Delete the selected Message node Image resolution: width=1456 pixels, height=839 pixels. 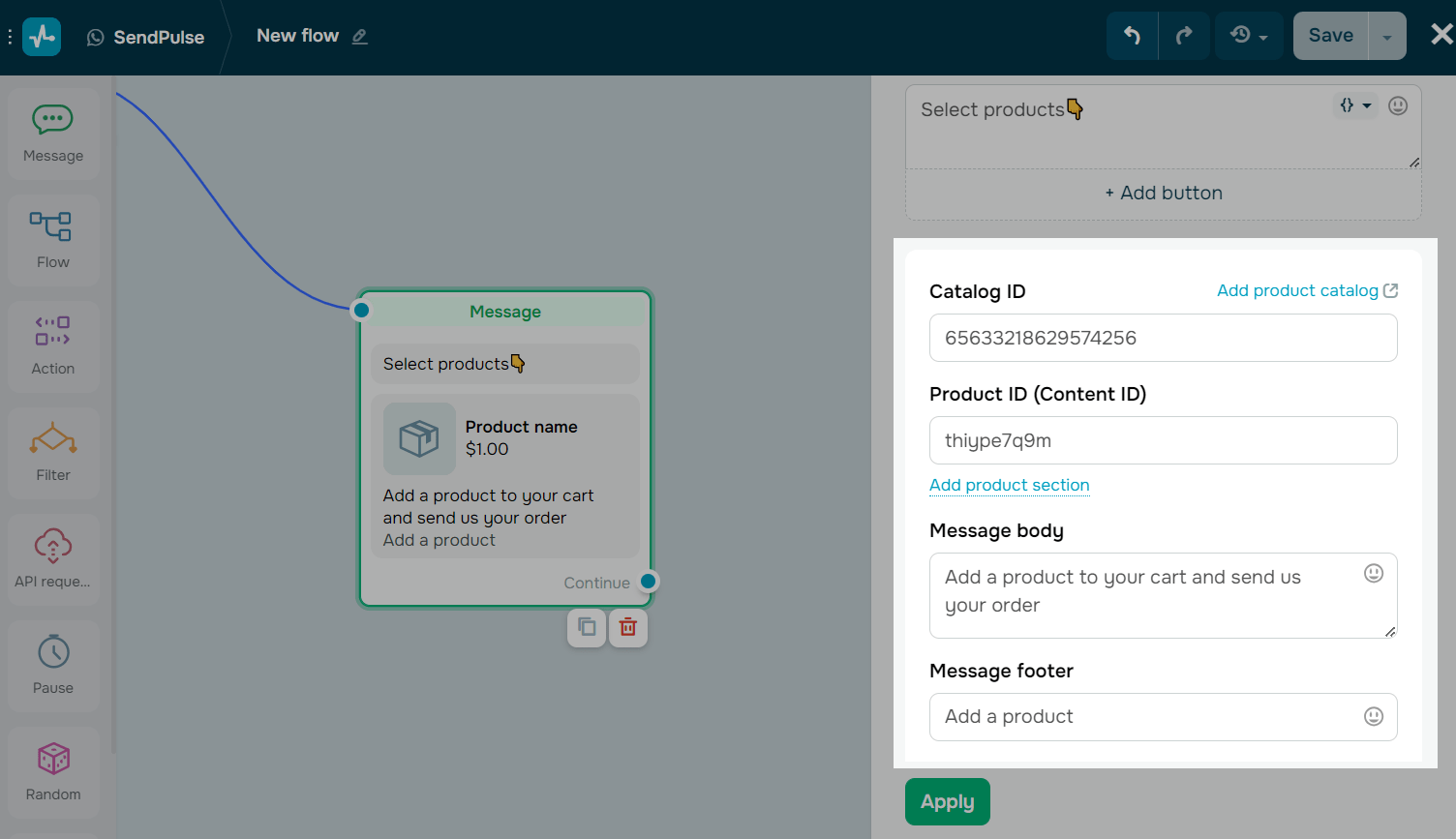pyautogui.click(x=627, y=627)
